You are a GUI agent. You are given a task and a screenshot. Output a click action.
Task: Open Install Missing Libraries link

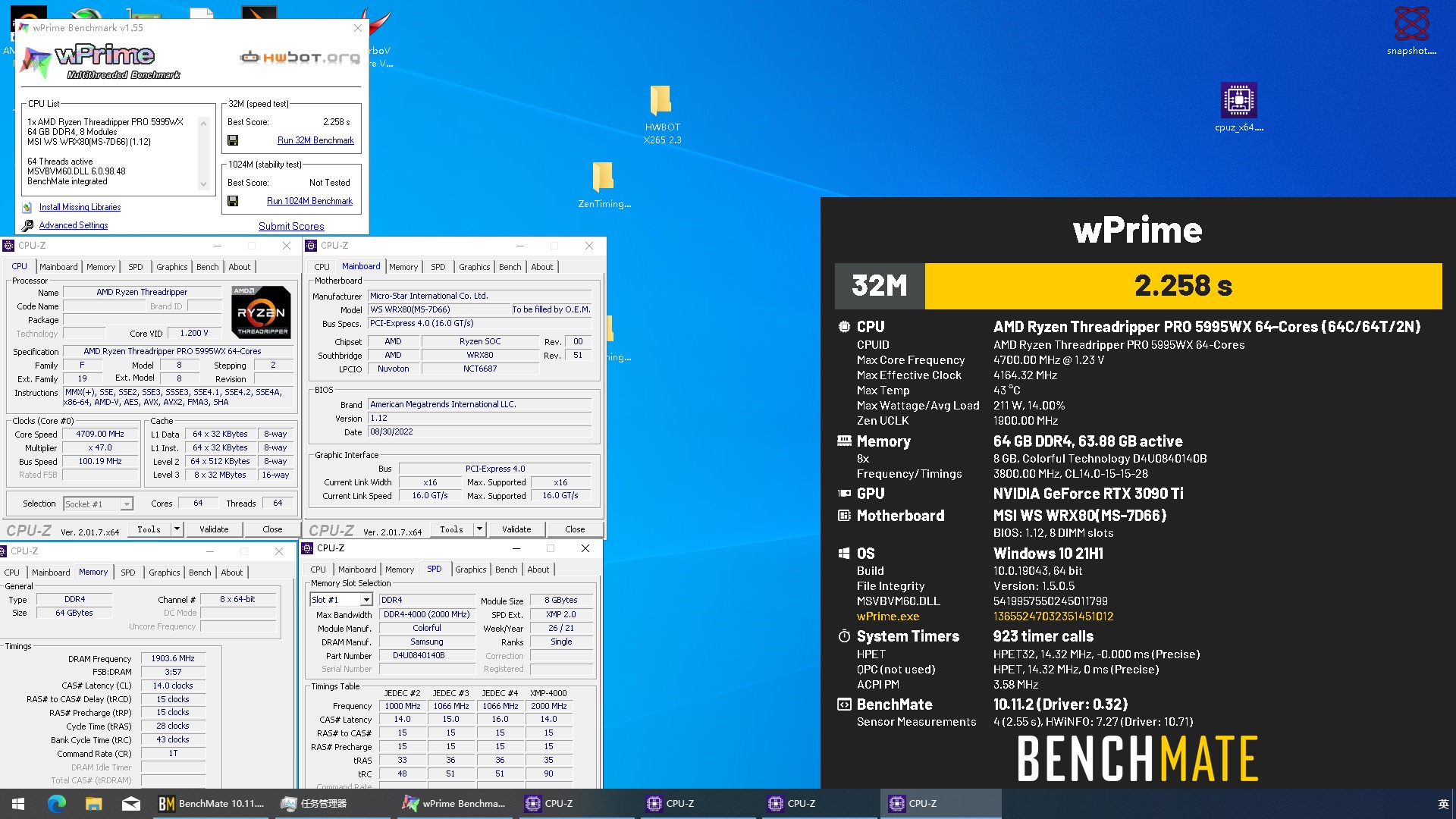pos(80,207)
